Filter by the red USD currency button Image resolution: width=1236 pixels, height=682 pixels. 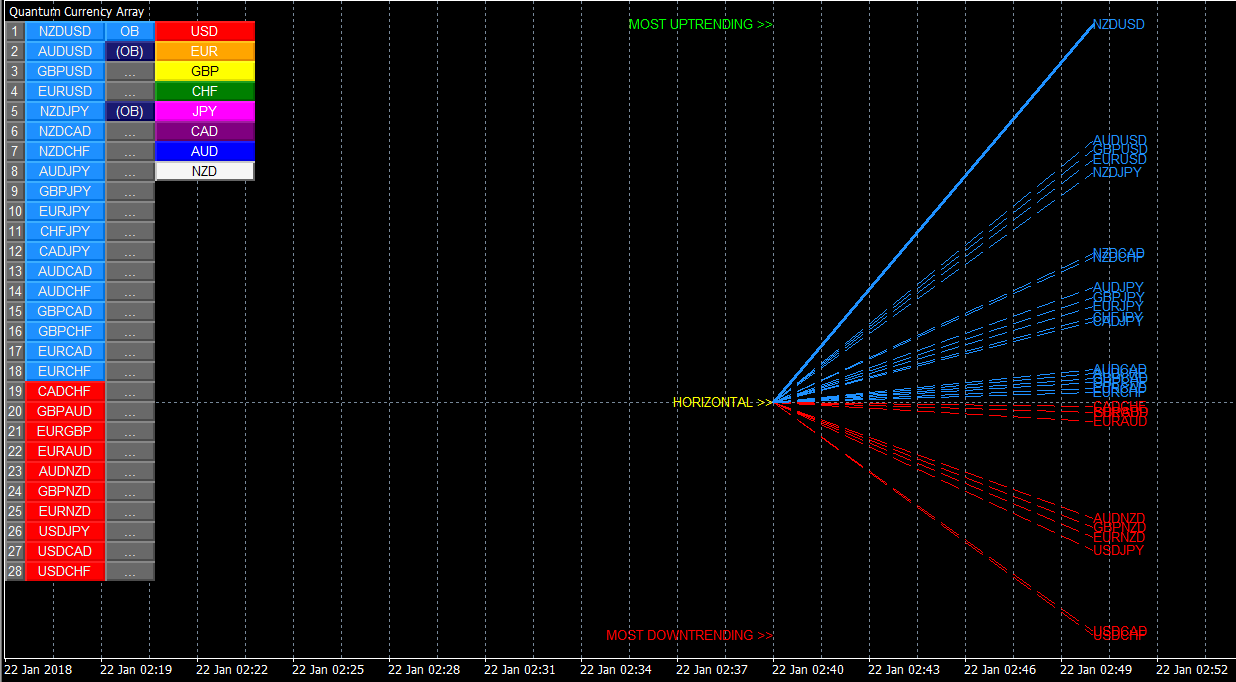pyautogui.click(x=205, y=31)
